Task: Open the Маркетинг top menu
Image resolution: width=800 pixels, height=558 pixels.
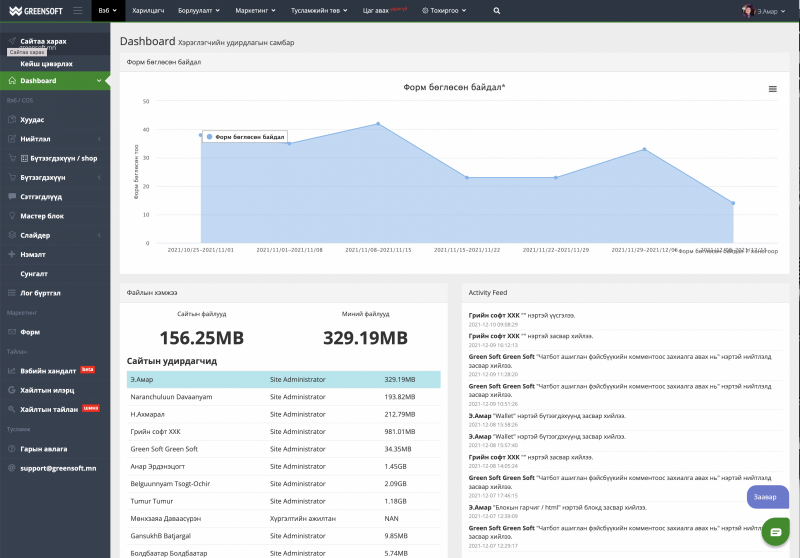Action: pyautogui.click(x=257, y=10)
